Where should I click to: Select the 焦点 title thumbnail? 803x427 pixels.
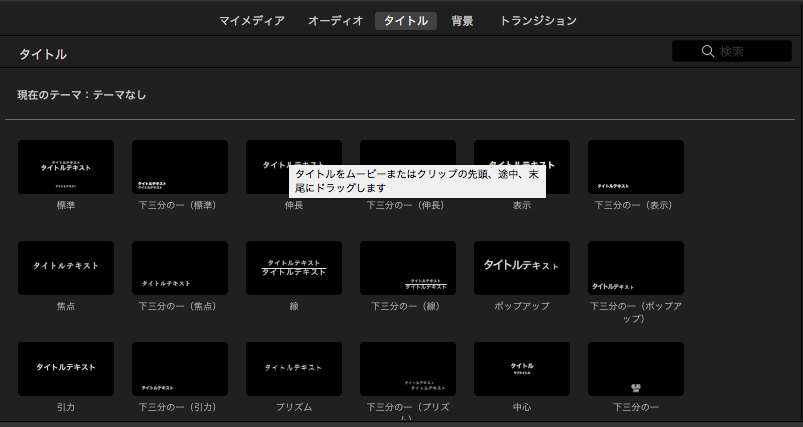(66, 268)
